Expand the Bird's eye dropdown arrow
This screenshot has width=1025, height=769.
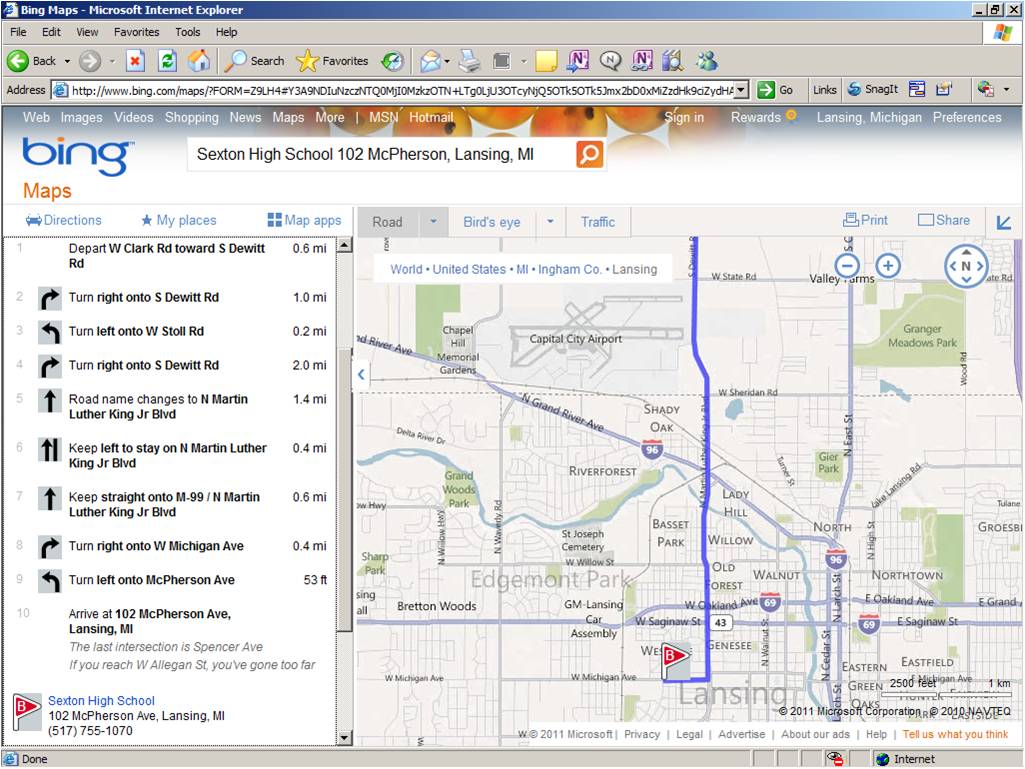click(550, 222)
